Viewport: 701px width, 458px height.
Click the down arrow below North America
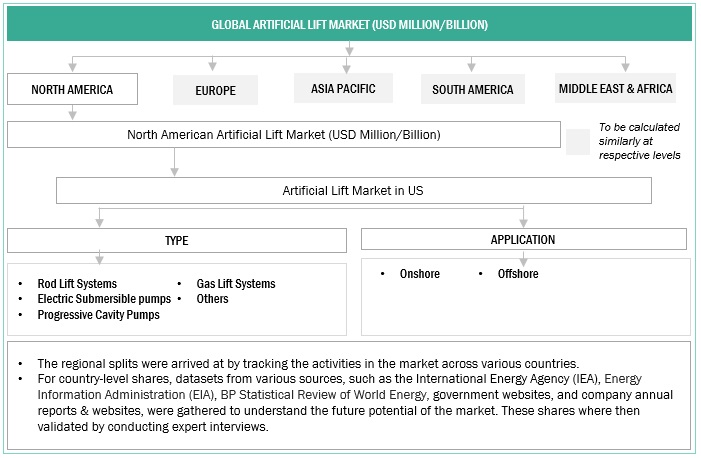[x=72, y=113]
